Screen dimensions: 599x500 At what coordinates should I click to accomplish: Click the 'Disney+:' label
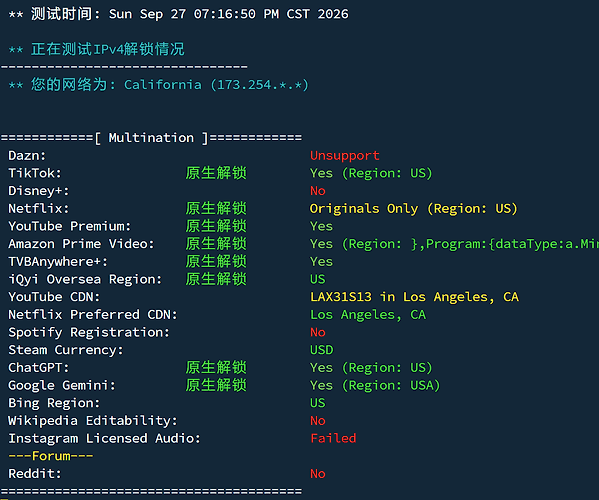click(x=39, y=191)
